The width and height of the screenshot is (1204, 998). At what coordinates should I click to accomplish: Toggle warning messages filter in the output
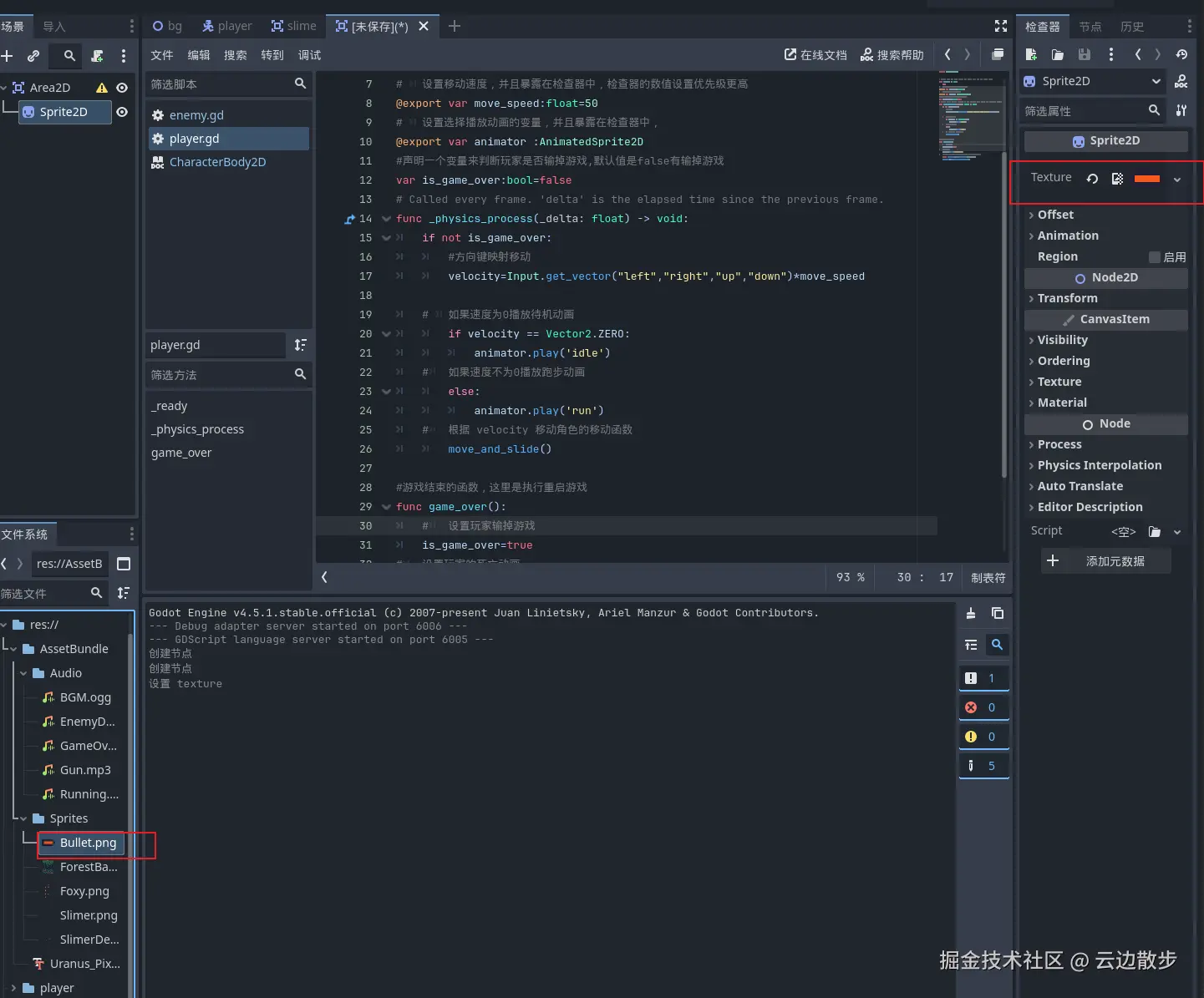pos(984,737)
